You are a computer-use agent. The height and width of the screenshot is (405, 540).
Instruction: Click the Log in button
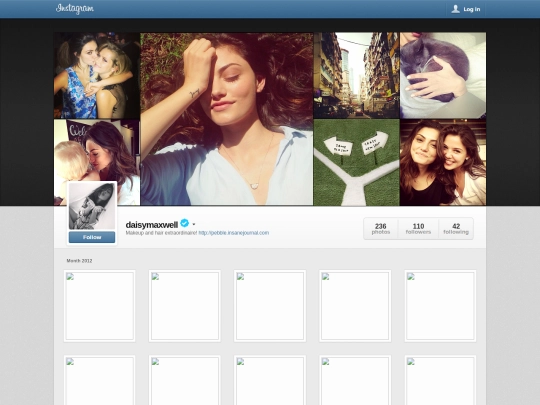pyautogui.click(x=466, y=9)
